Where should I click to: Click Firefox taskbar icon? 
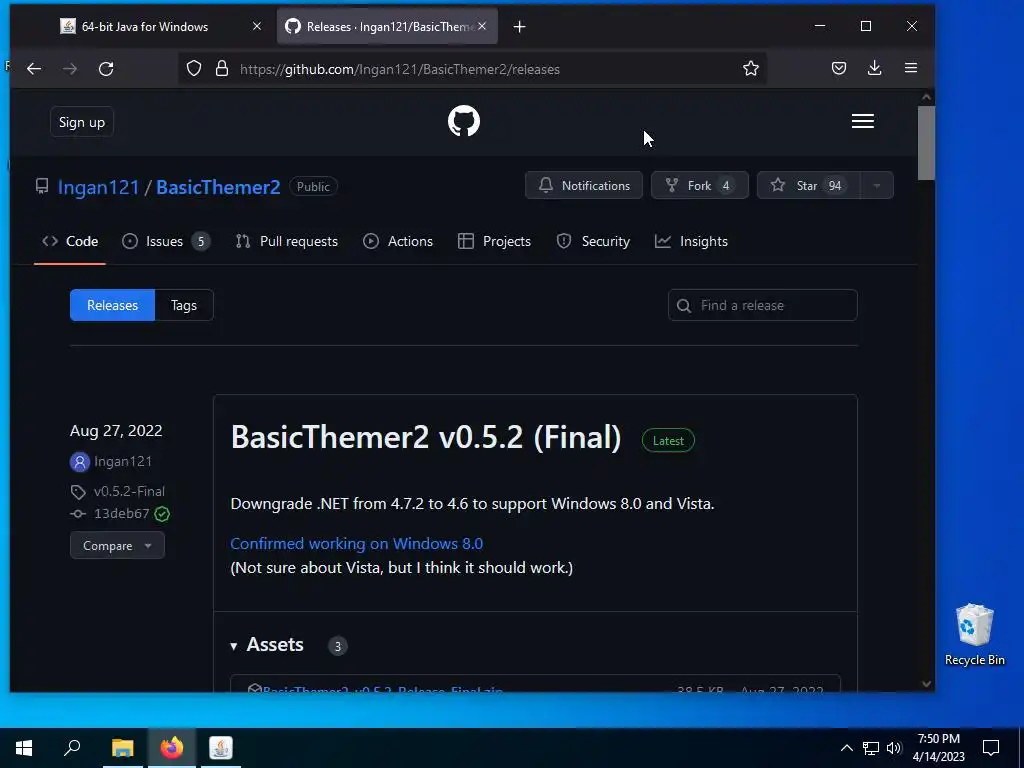(172, 748)
